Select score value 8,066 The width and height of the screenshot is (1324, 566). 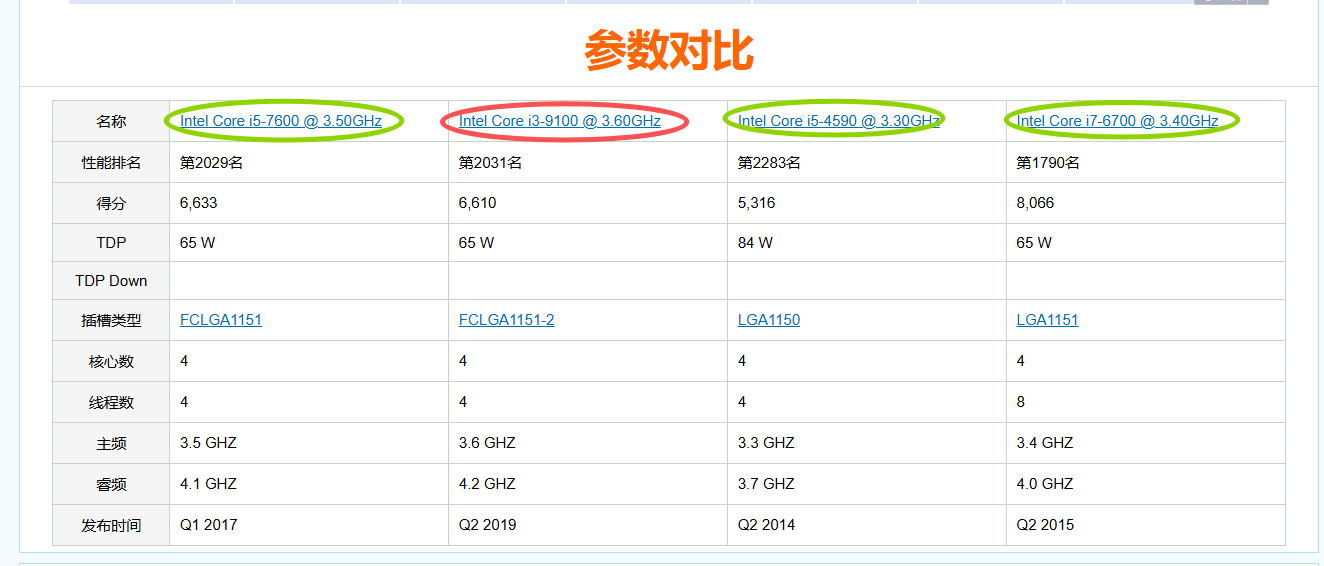click(1036, 203)
